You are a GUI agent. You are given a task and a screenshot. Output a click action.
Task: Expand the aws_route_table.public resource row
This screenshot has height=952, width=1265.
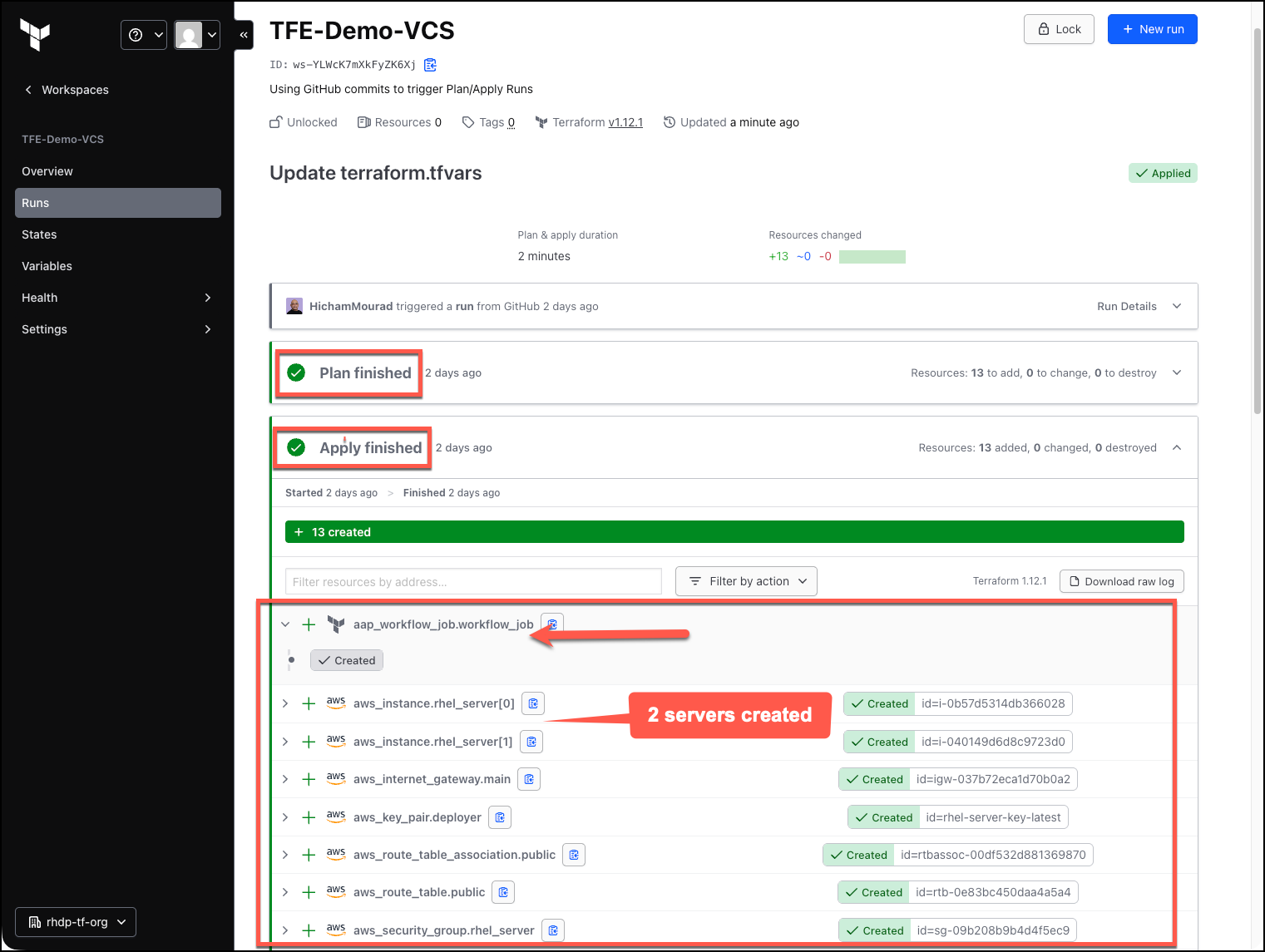285,892
